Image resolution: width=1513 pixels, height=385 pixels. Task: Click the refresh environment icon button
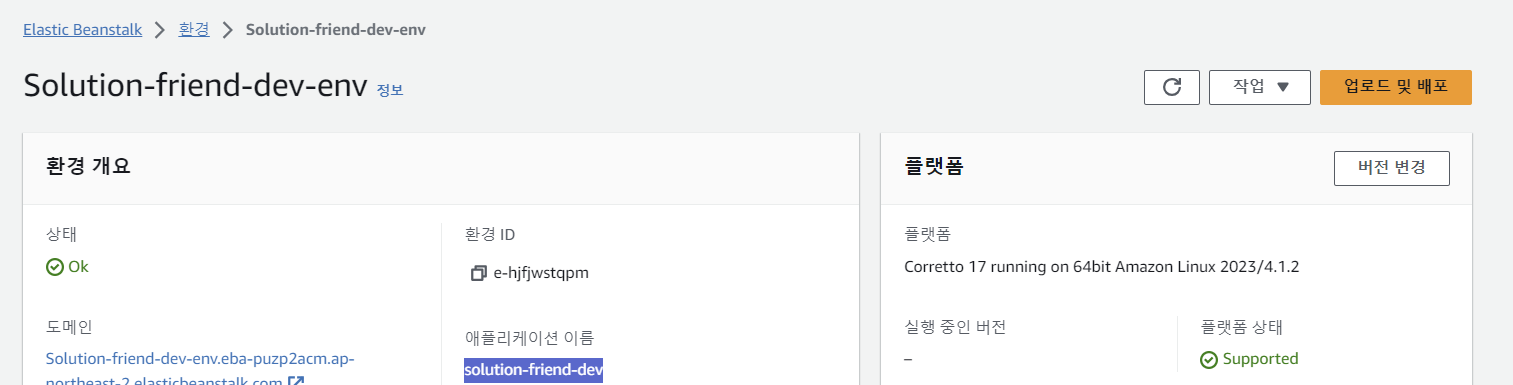pos(1172,87)
